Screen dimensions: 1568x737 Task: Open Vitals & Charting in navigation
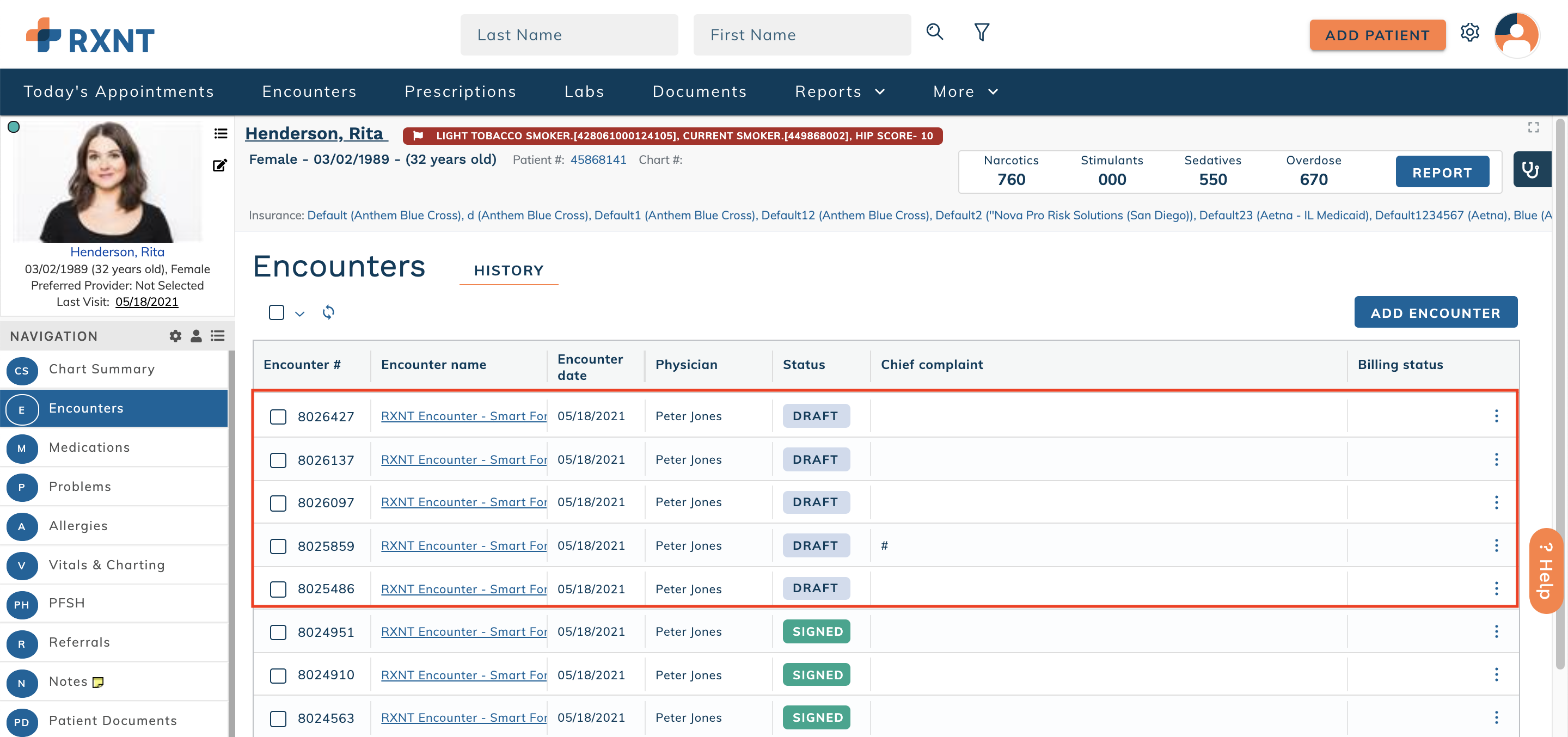click(114, 565)
